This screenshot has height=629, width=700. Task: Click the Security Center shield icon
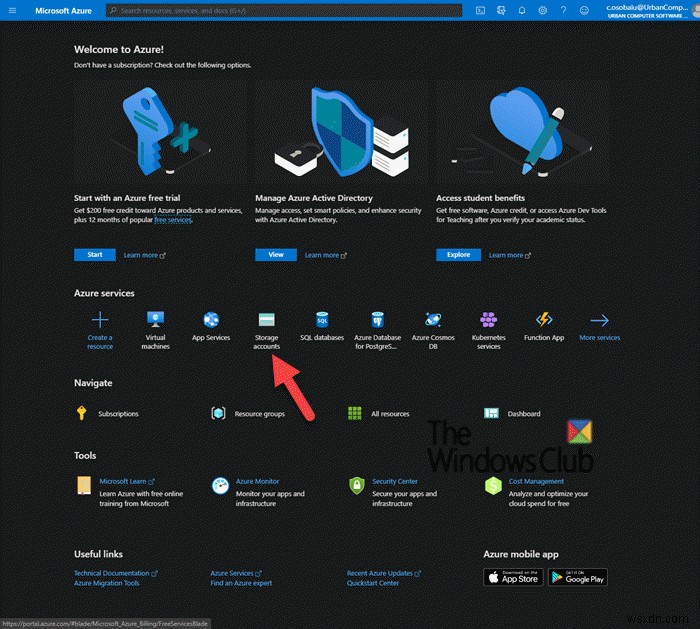pyautogui.click(x=357, y=486)
